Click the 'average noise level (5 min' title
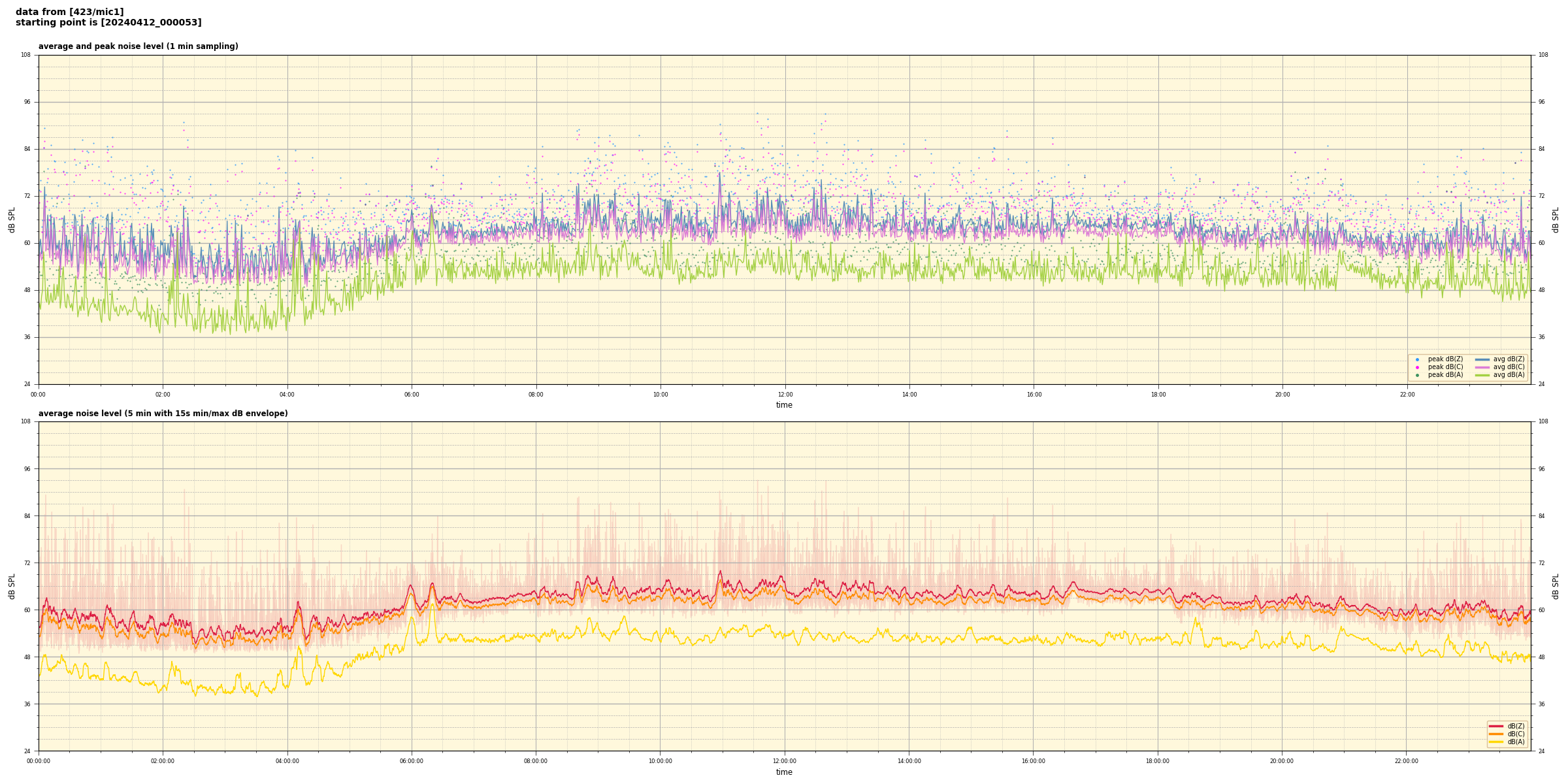Screen dimensions: 1568x784 pos(163,414)
